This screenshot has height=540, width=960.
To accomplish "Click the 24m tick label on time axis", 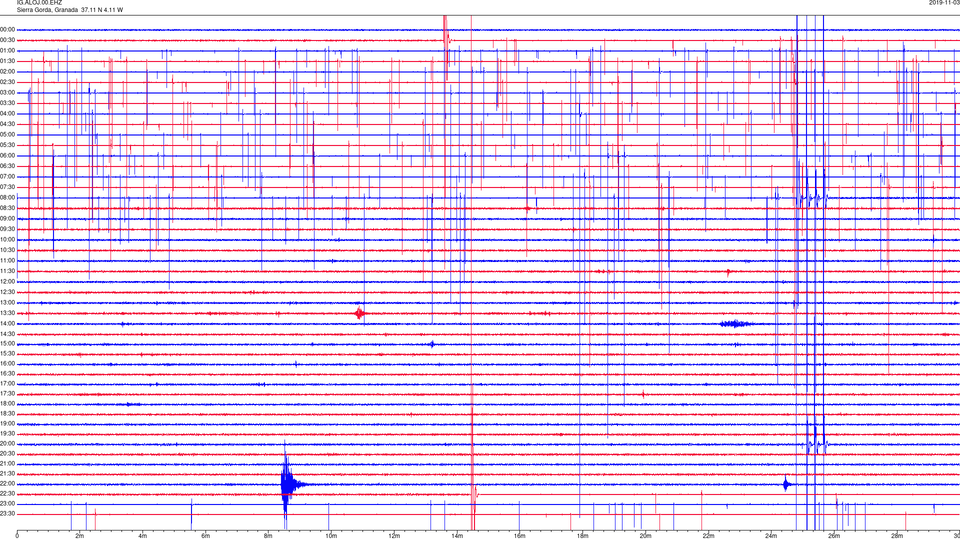I will click(x=771, y=536).
